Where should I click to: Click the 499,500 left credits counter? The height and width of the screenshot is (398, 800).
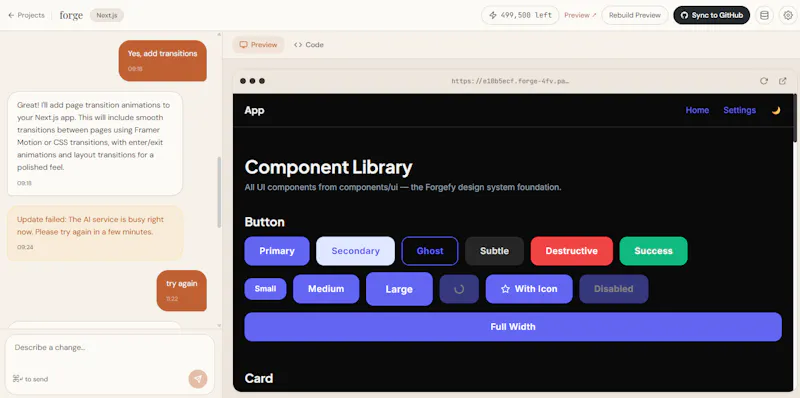coord(520,15)
